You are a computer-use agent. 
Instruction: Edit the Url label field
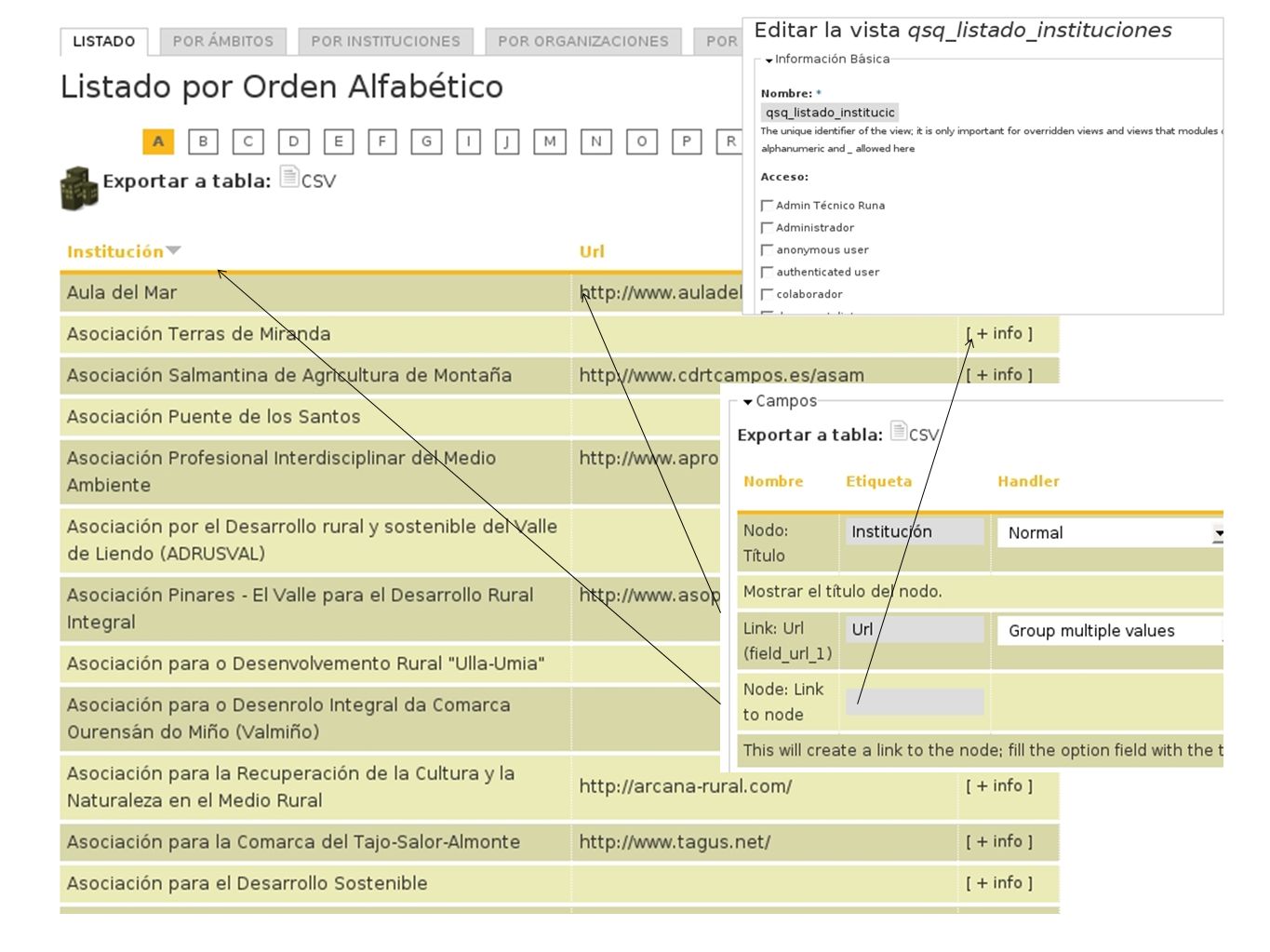tap(915, 630)
